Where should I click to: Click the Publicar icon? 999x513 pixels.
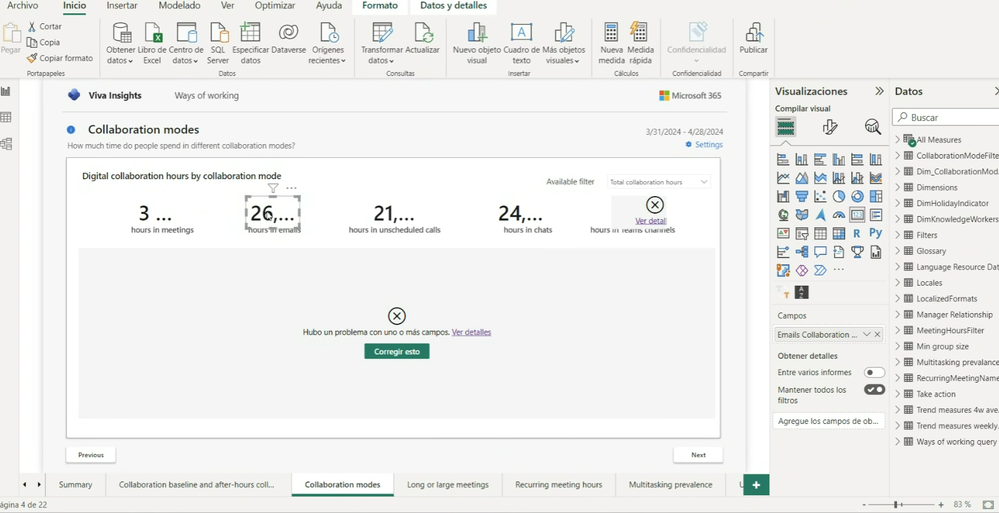point(754,32)
